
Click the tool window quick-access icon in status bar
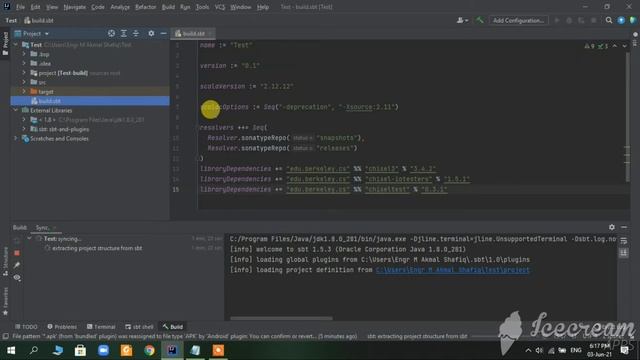pos(5,336)
